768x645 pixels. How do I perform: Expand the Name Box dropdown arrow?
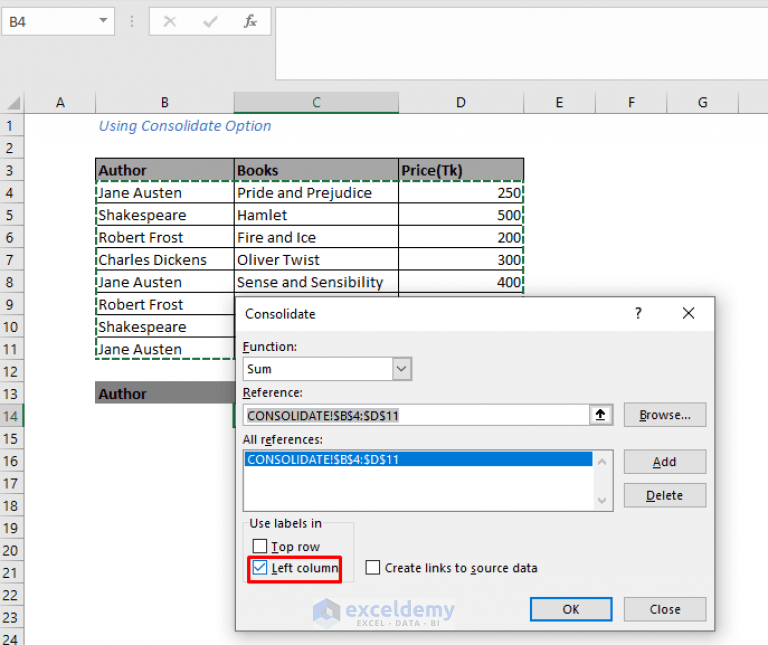pyautogui.click(x=103, y=21)
